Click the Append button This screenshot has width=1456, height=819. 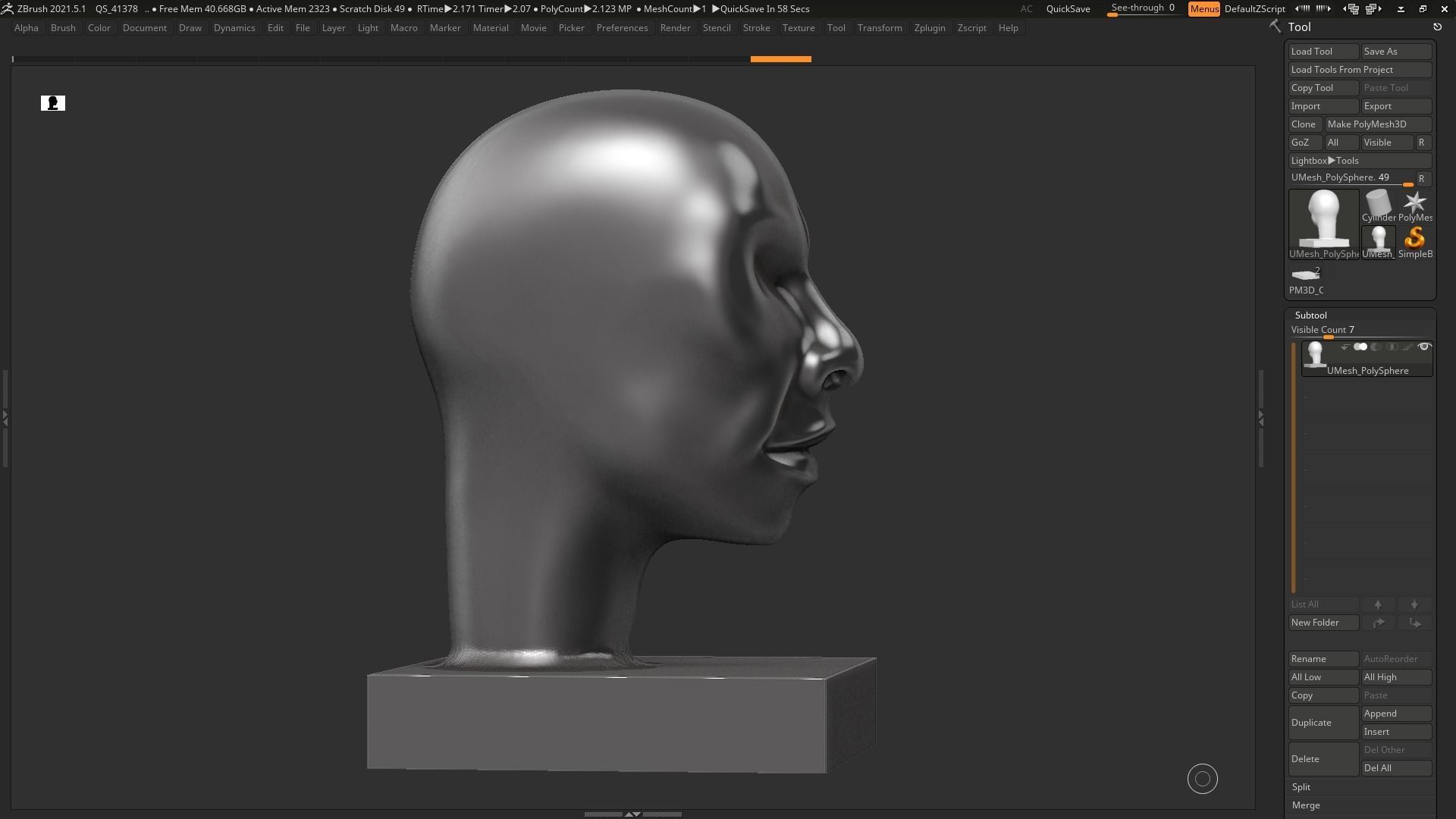coord(1396,714)
